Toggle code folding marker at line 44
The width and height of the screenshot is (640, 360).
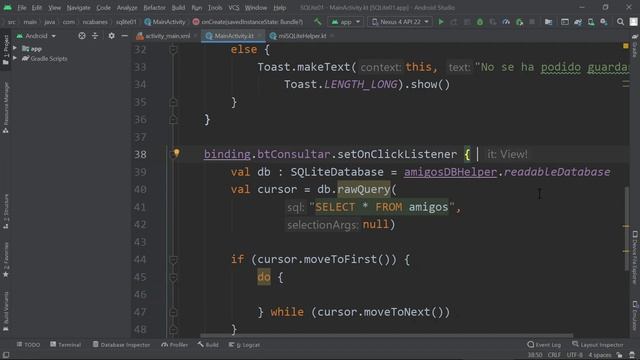[x=173, y=260]
